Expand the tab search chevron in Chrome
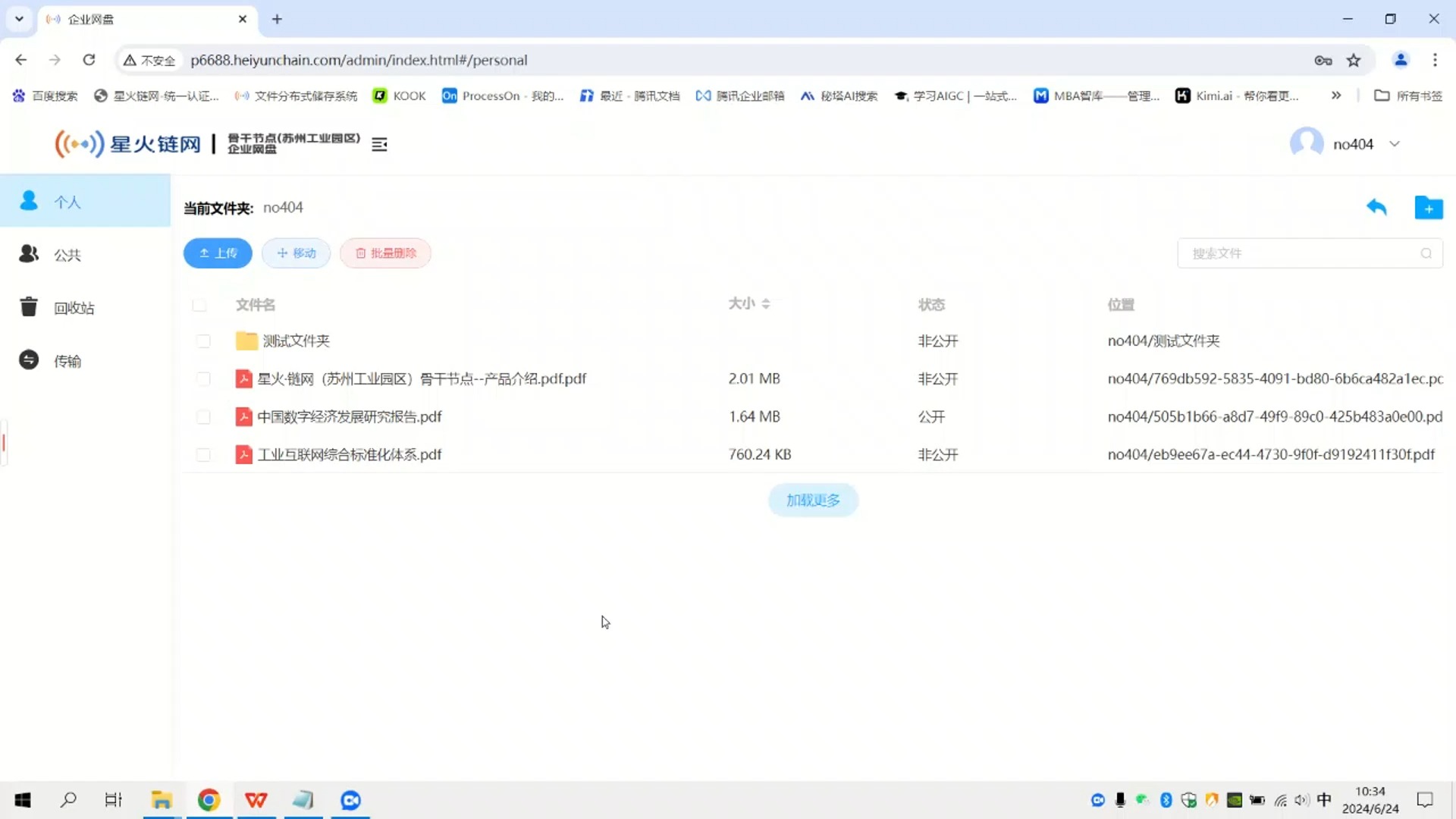Screen dimensions: 1456x819 click(19, 19)
